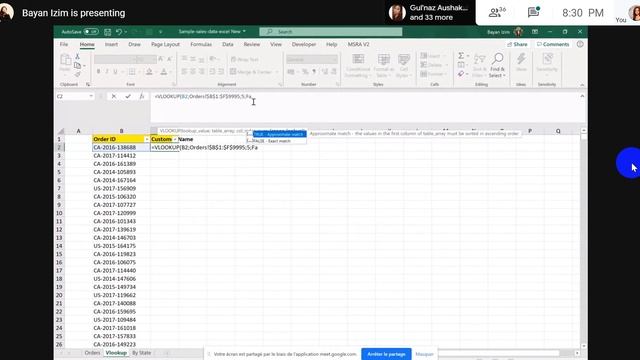Choose FALSE - Exact match suggestion
This screenshot has height=360, width=640.
coord(272,141)
